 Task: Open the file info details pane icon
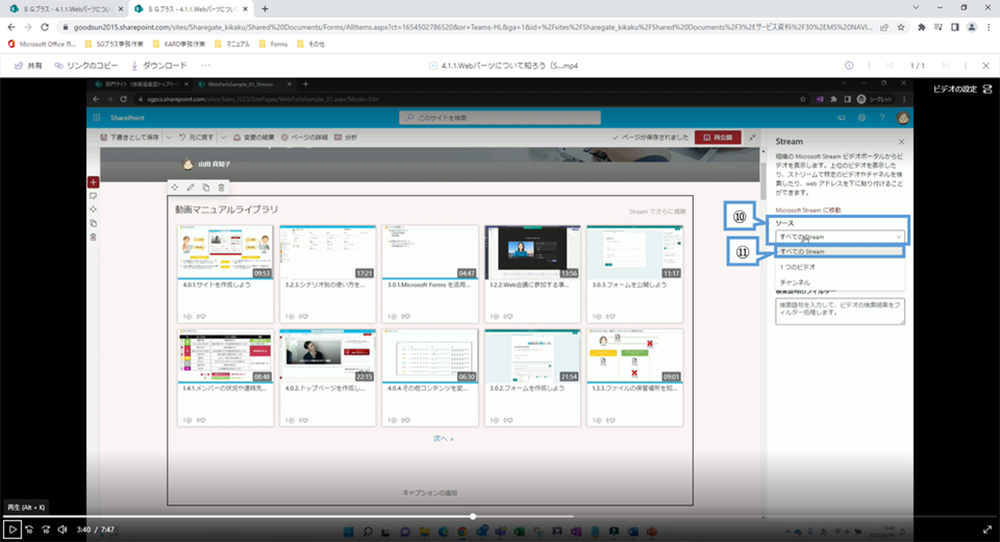pos(849,66)
